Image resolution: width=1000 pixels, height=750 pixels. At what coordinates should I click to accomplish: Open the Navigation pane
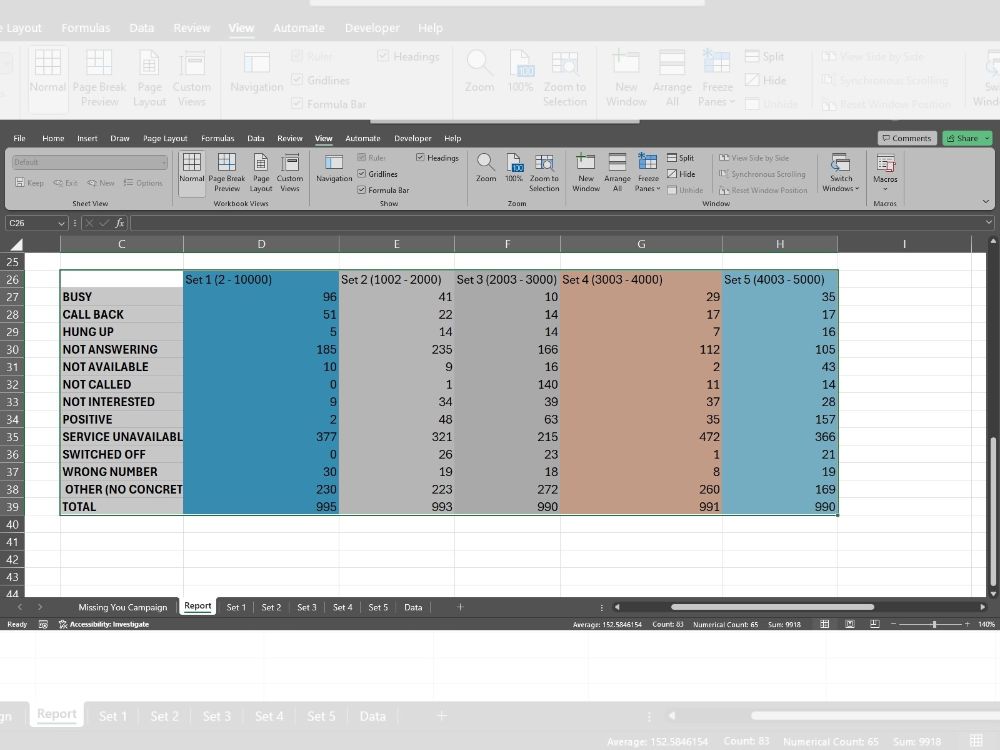tap(334, 169)
